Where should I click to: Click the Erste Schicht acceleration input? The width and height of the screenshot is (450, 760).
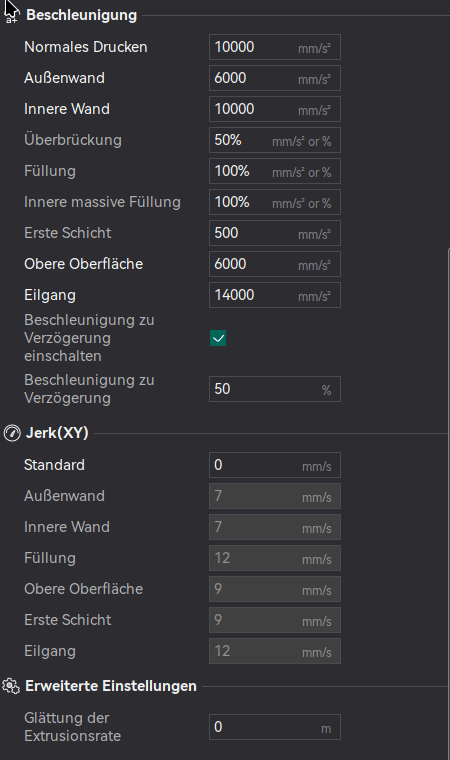[275, 233]
